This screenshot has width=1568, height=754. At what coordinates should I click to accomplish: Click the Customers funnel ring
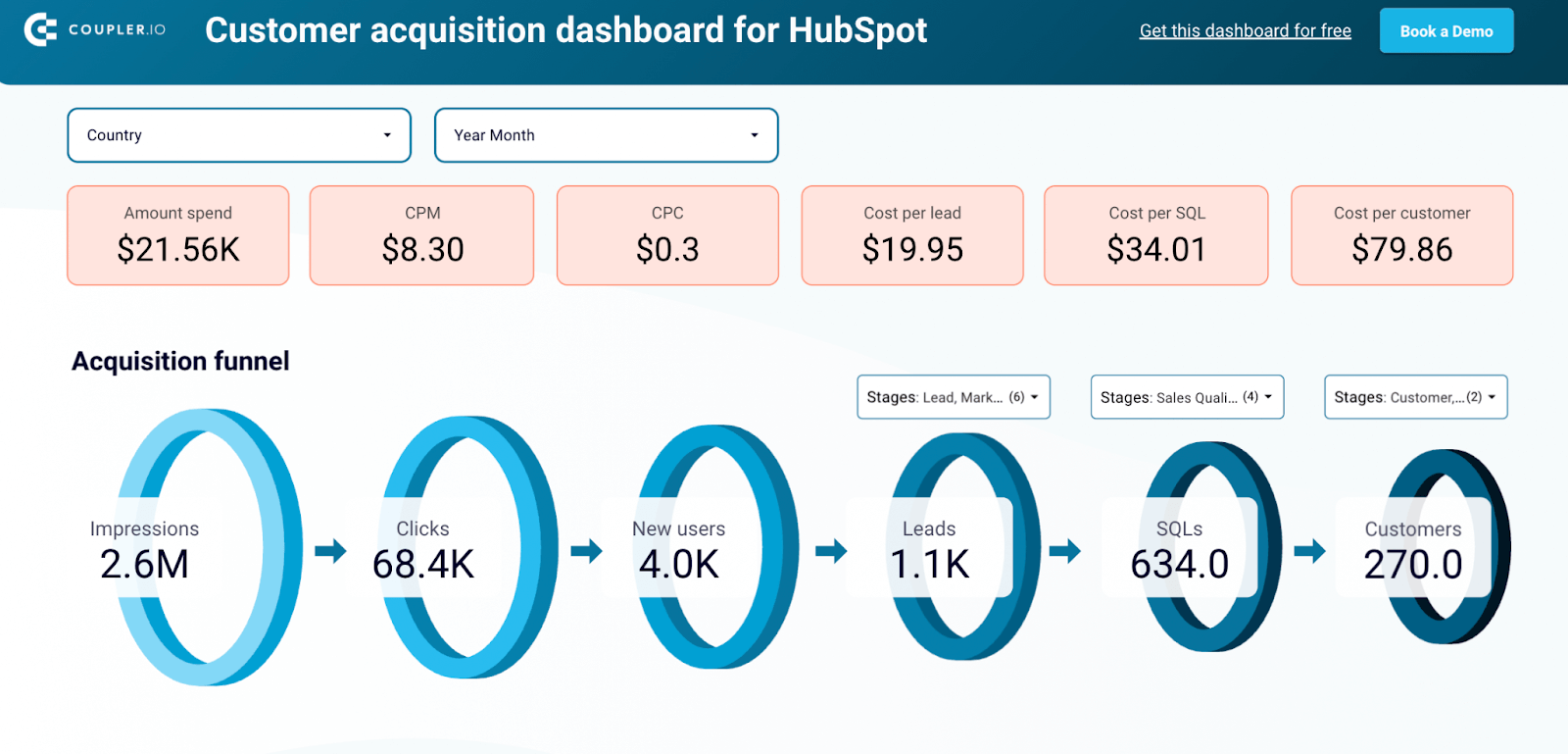tap(1445, 547)
